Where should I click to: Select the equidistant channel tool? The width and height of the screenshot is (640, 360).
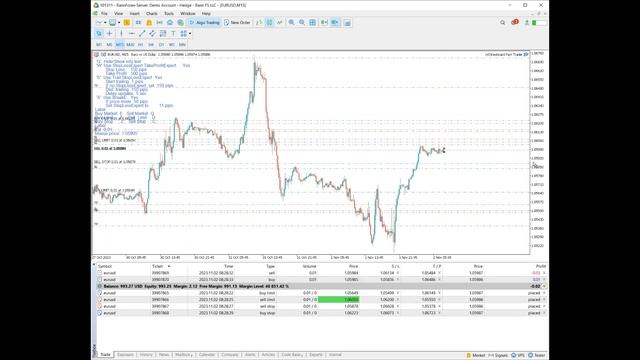coord(152,33)
